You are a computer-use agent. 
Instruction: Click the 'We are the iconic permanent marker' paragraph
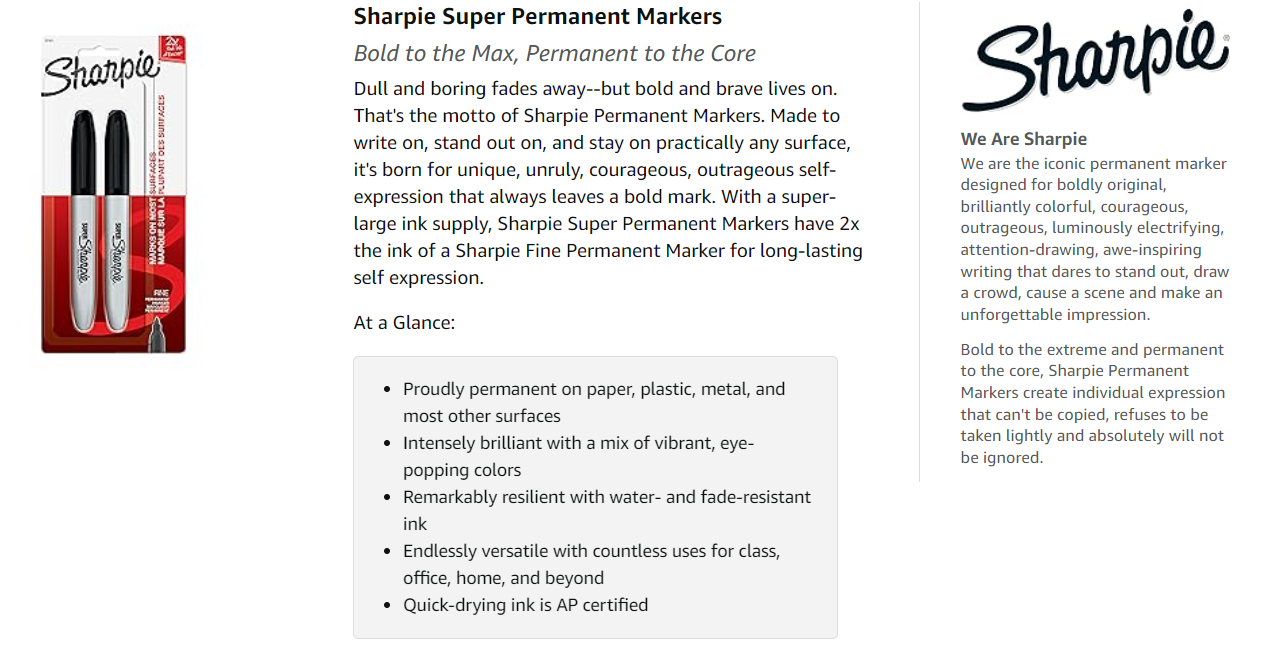(x=1095, y=239)
